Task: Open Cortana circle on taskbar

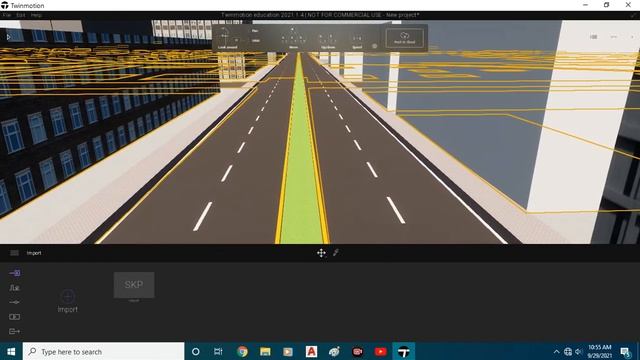Action: click(196, 351)
